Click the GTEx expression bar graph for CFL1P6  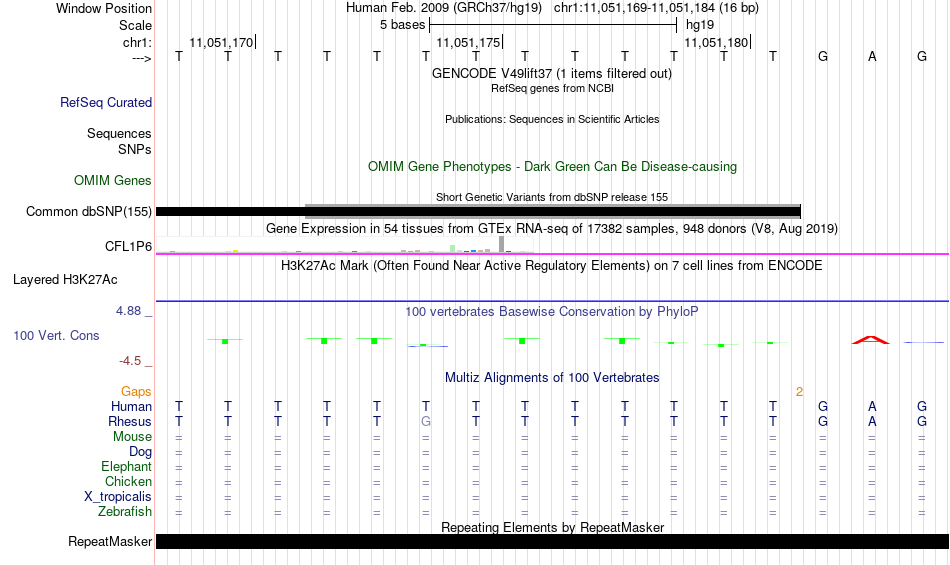point(345,245)
